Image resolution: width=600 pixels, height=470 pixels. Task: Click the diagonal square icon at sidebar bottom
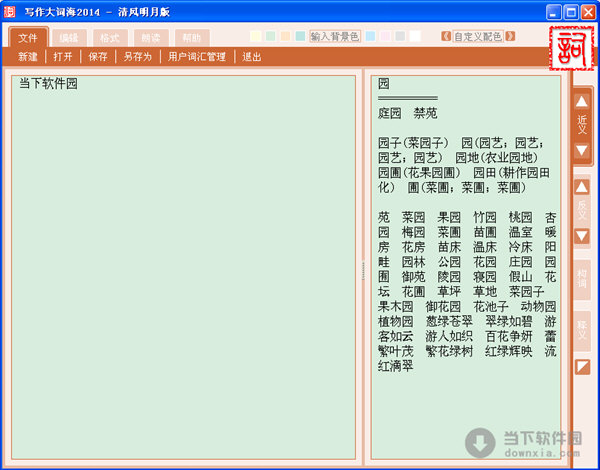coord(582,367)
